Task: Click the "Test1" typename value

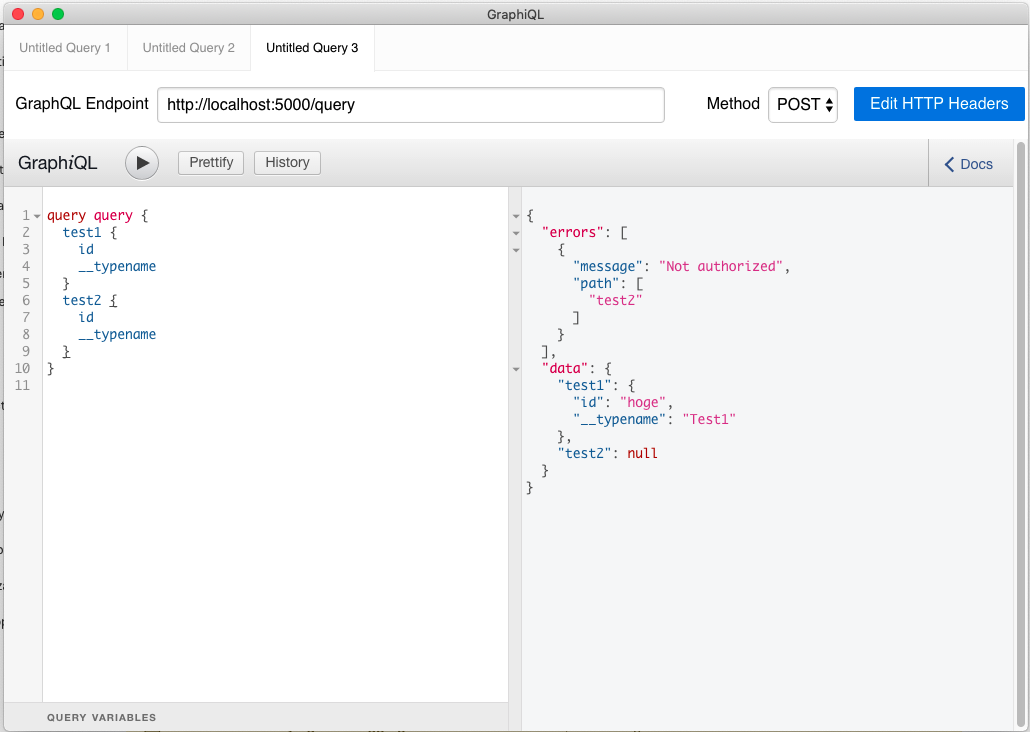Action: coord(709,419)
